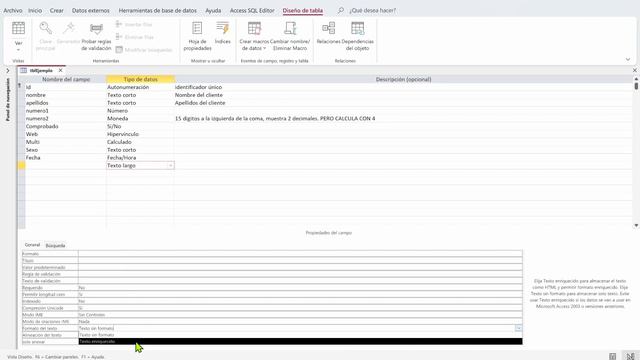Choose Texto enriquecido option in list
The width and height of the screenshot is (640, 360).
300,341
